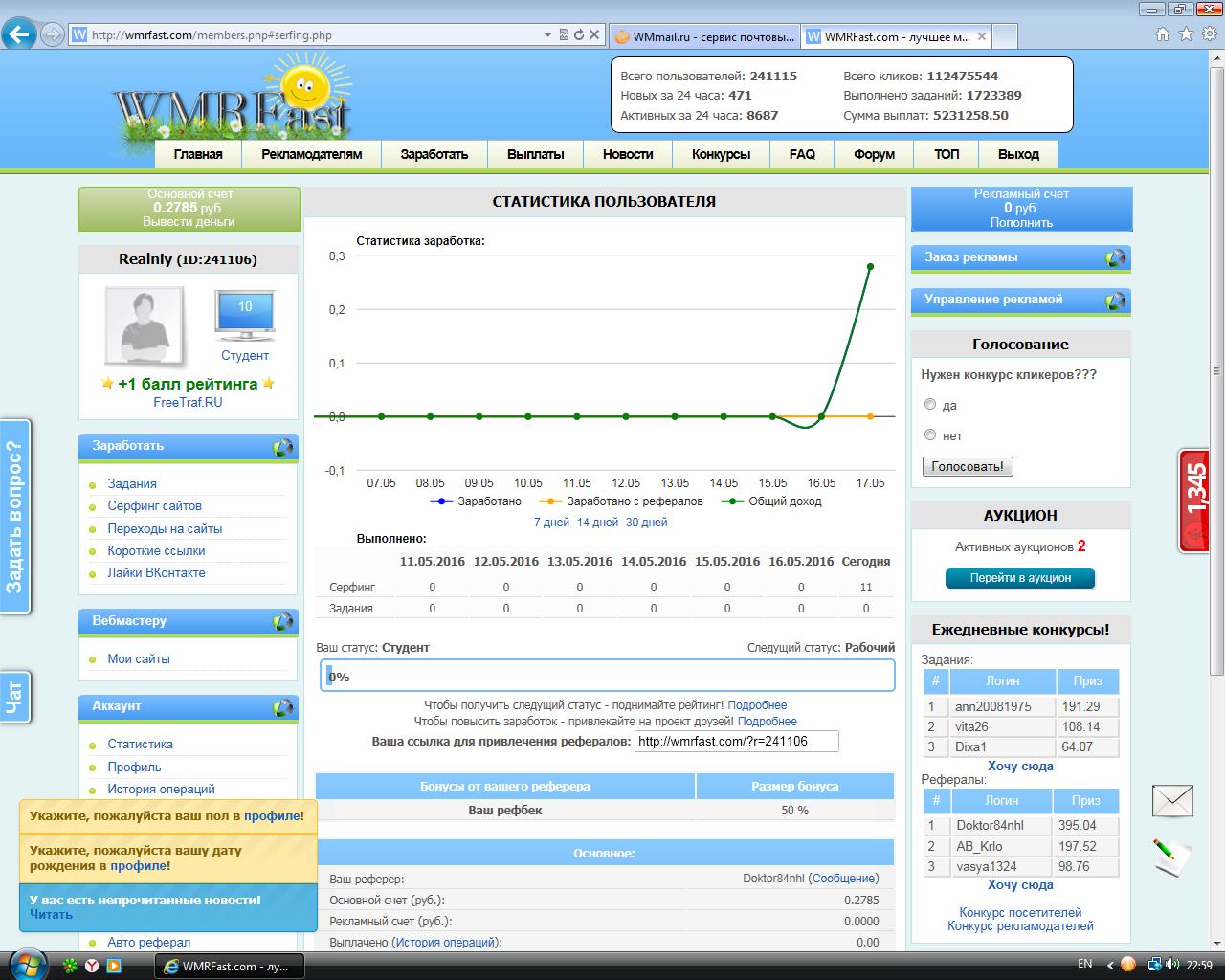This screenshot has height=980, width=1225.
Task: Click the browser Home icon
Action: pos(1163,34)
